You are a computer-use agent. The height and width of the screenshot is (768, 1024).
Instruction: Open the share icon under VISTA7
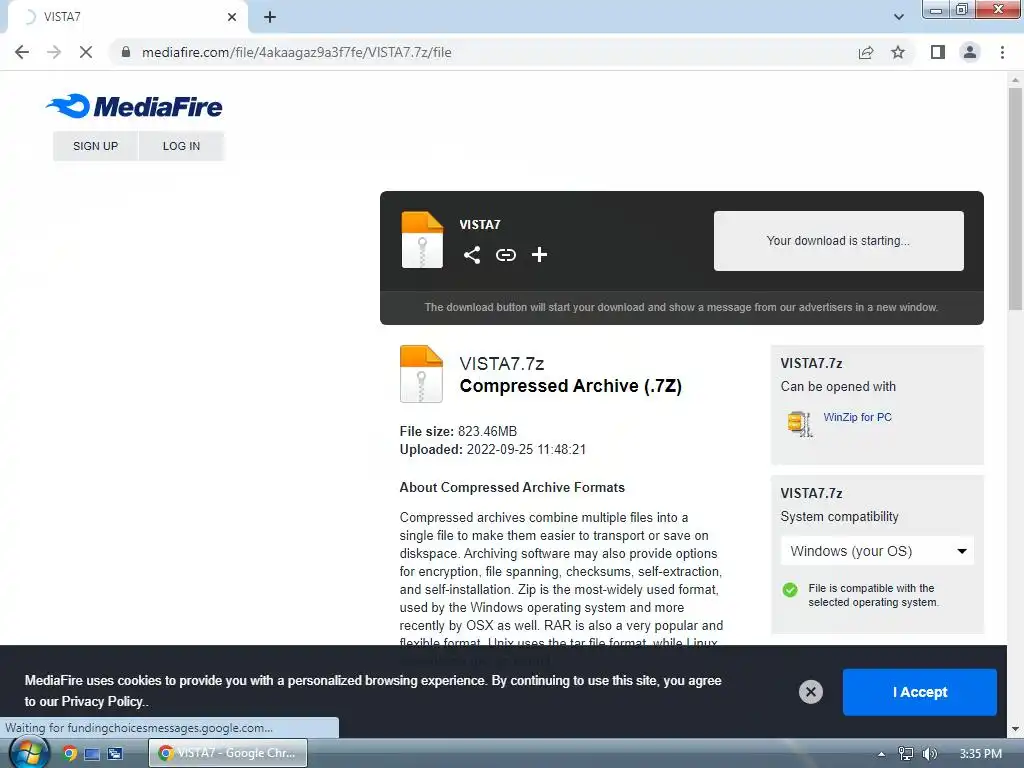(x=472, y=255)
